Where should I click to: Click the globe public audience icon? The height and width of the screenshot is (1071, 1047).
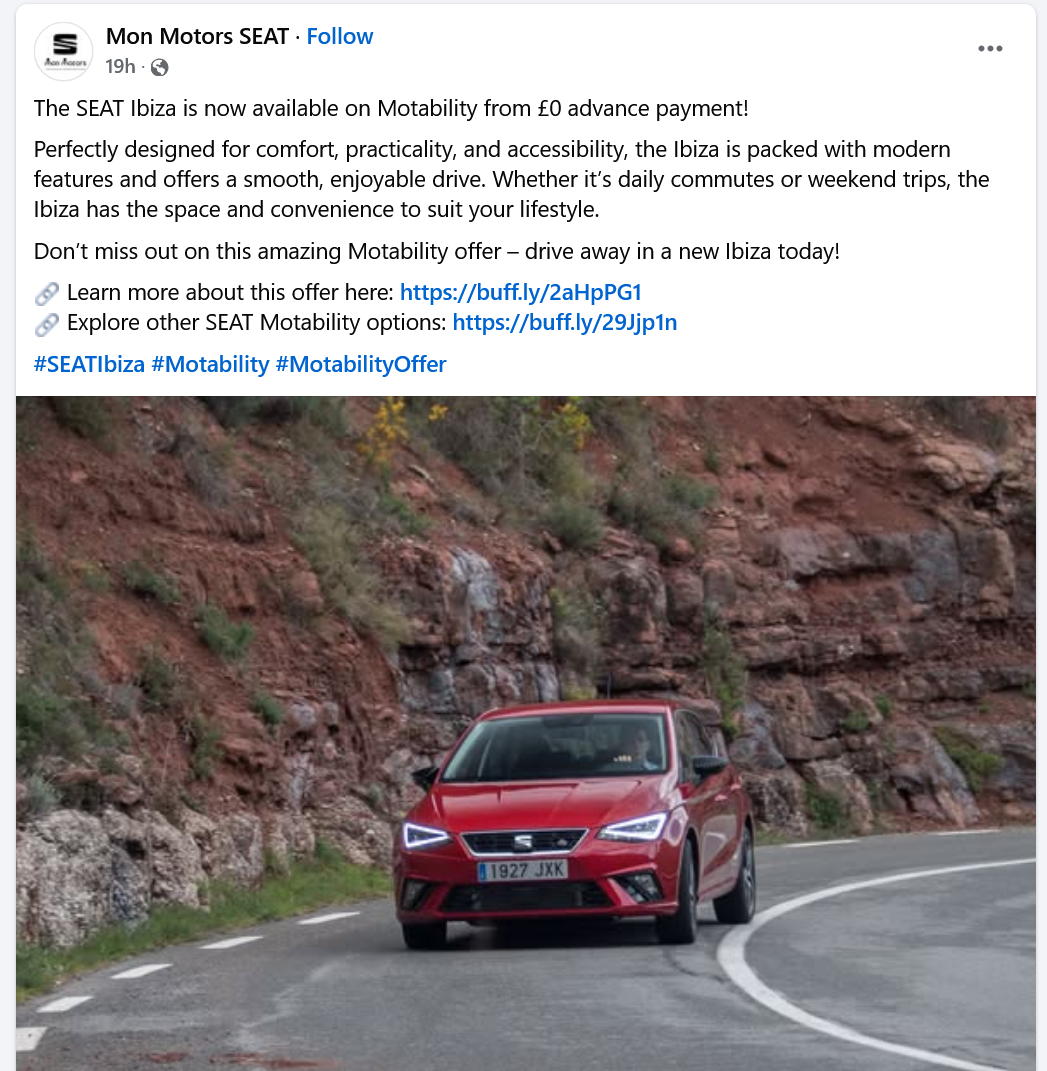(159, 67)
